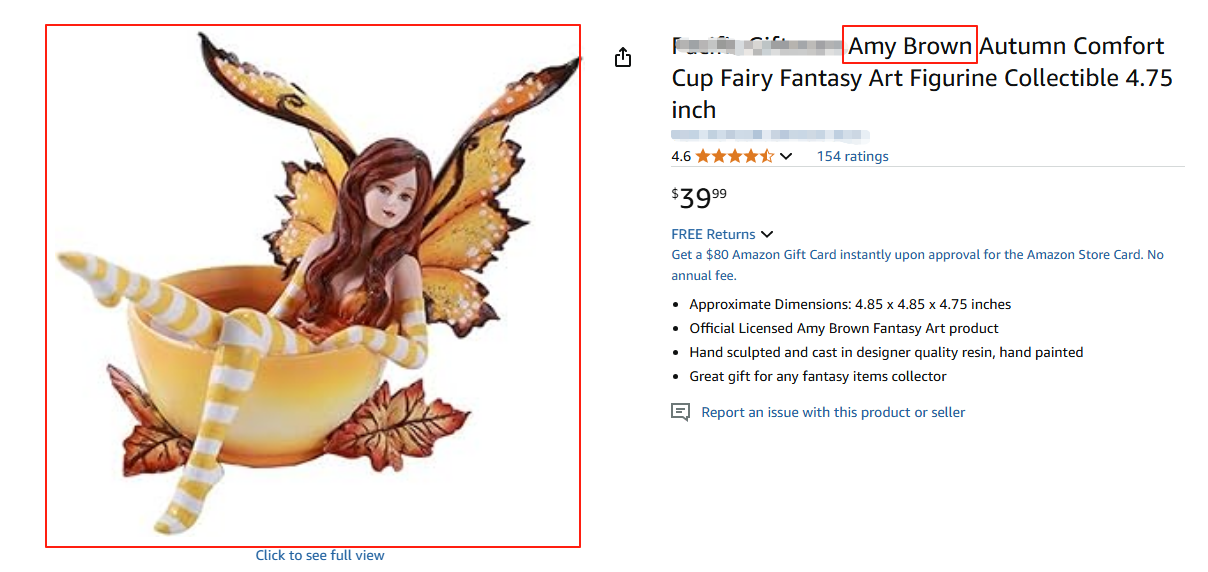Open the 154 ratings link
This screenshot has height=572, width=1208.
[x=852, y=156]
